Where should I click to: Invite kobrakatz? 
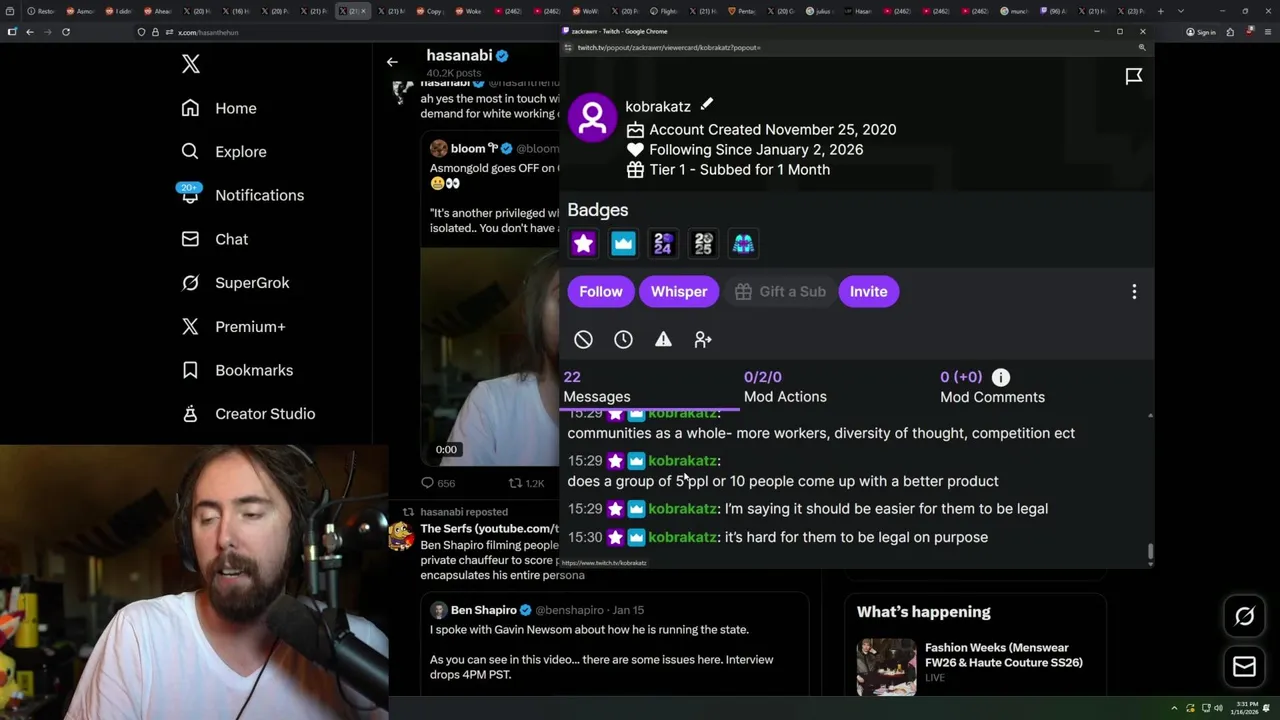(868, 292)
